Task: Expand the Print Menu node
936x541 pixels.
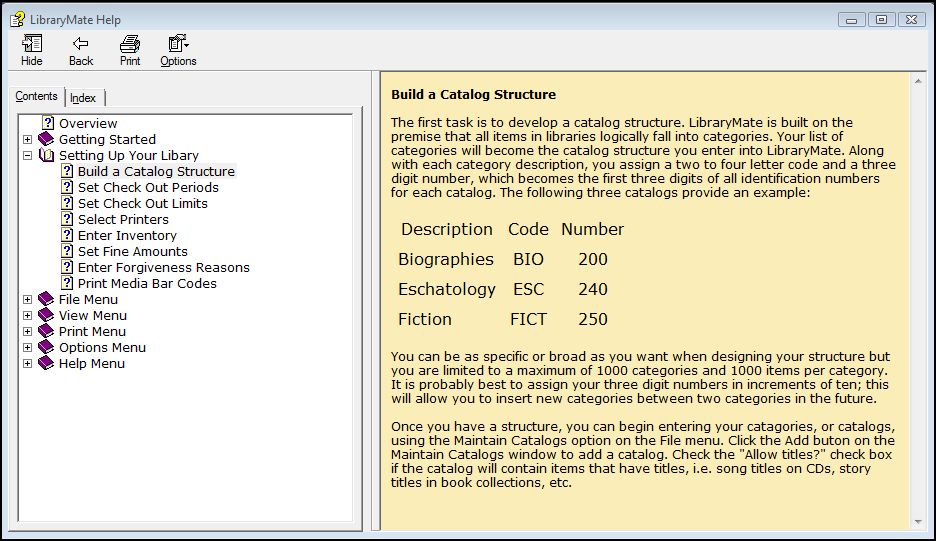Action: 27,332
